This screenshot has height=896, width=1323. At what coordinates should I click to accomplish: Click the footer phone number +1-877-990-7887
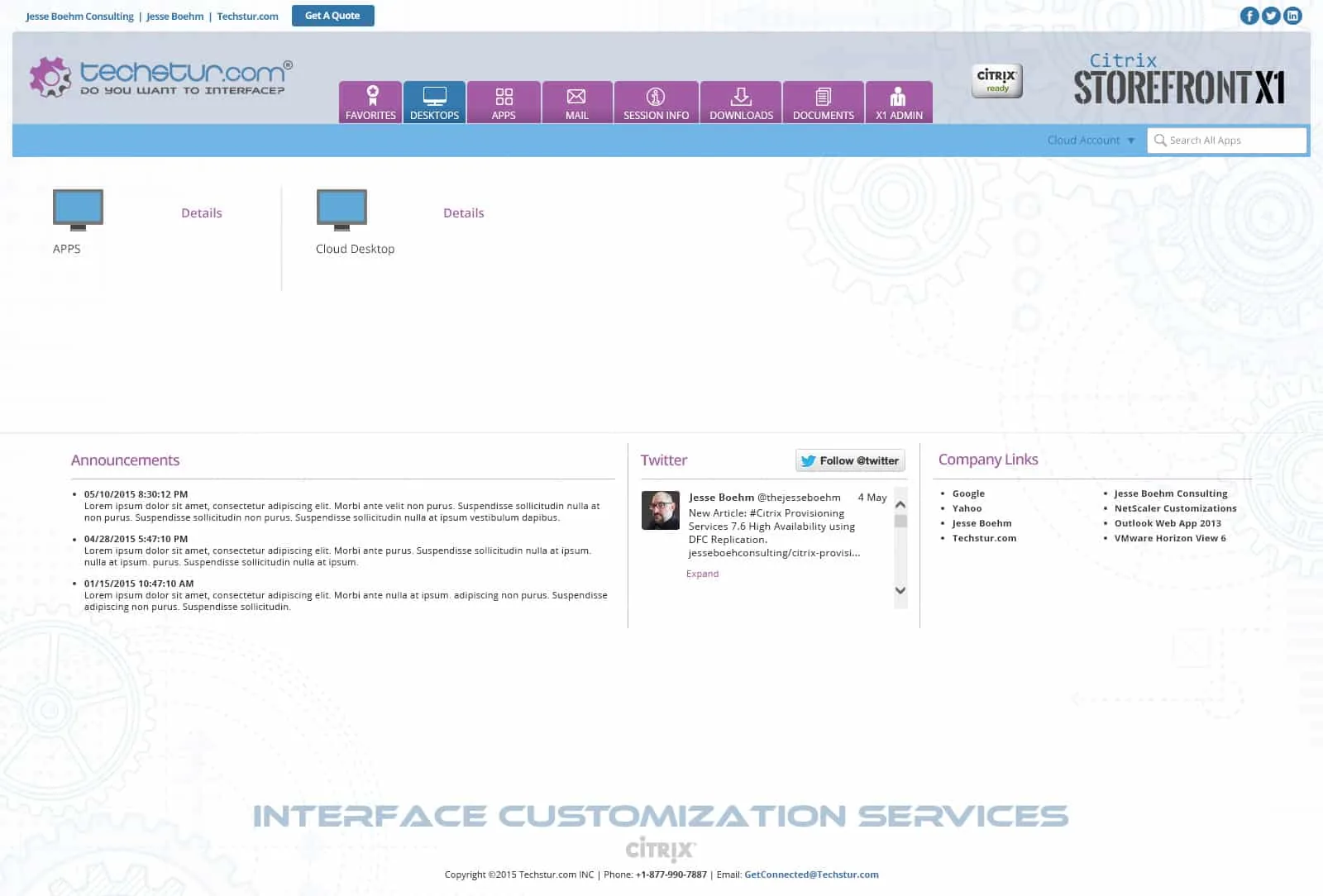click(x=671, y=875)
